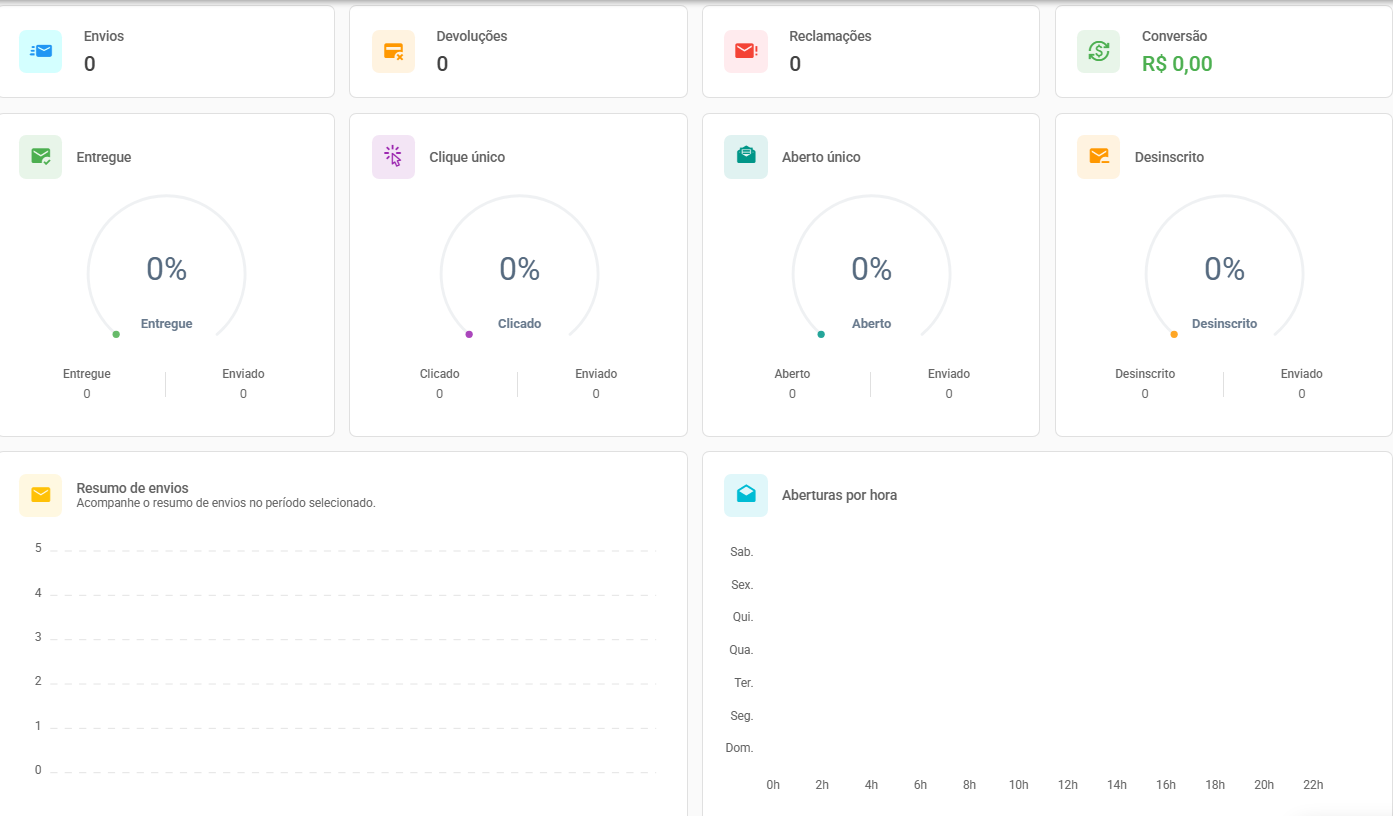Click the orange Devoluções icon

(393, 51)
